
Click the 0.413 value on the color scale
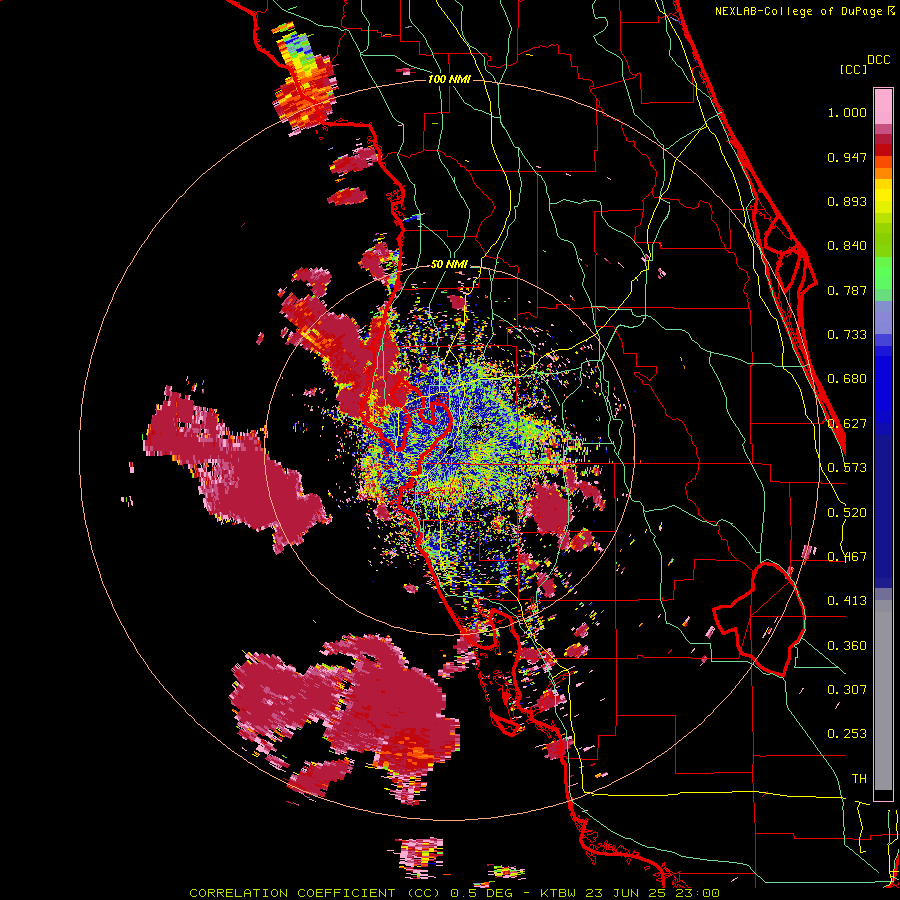coord(847,601)
